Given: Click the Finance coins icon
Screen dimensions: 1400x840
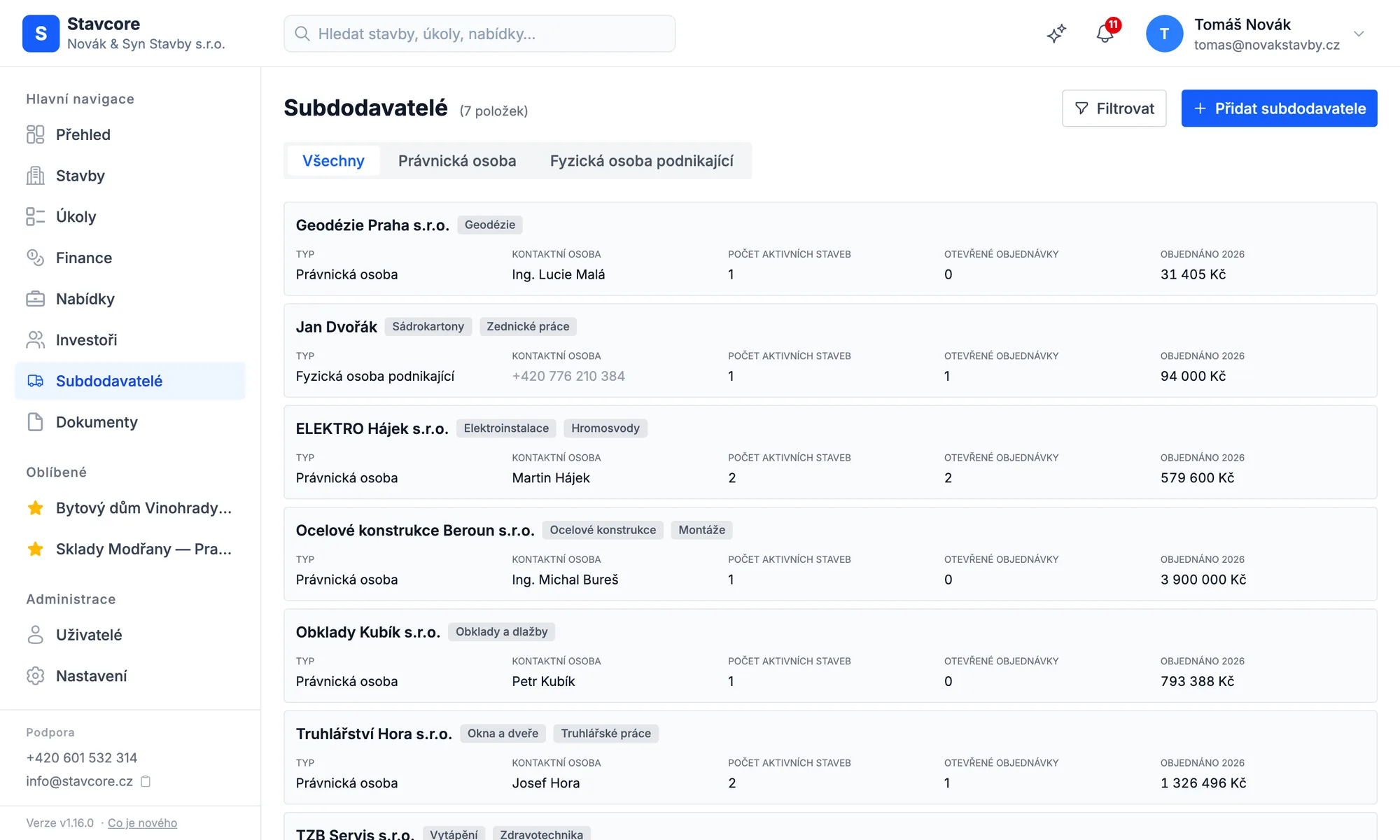Looking at the screenshot, I should pyautogui.click(x=35, y=258).
